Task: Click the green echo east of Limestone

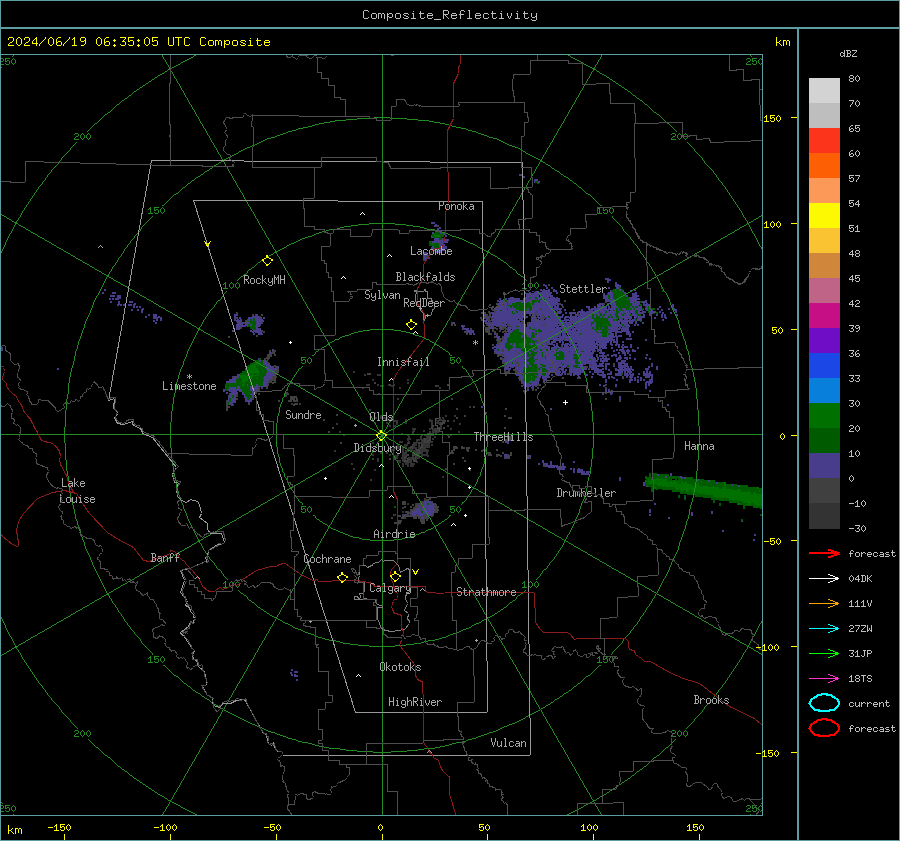Action: coord(251,378)
